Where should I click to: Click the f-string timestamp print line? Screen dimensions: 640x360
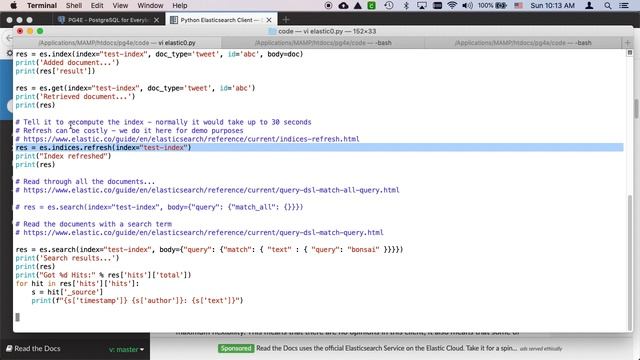point(137,301)
